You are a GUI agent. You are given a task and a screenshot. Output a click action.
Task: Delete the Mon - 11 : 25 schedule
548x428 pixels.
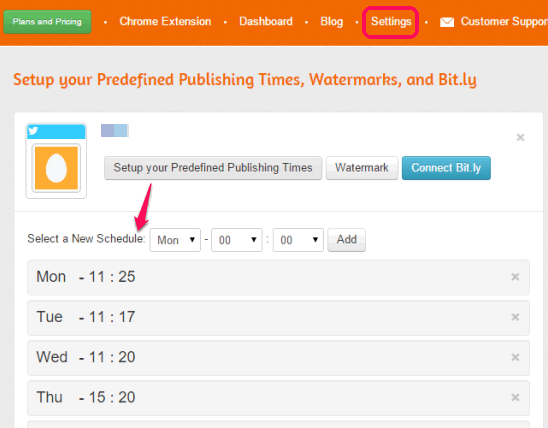coord(515,277)
